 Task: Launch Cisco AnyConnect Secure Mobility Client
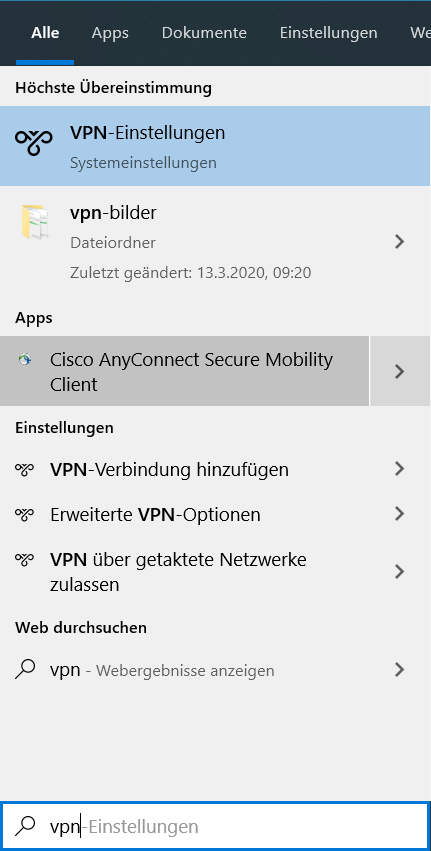[x=185, y=371]
